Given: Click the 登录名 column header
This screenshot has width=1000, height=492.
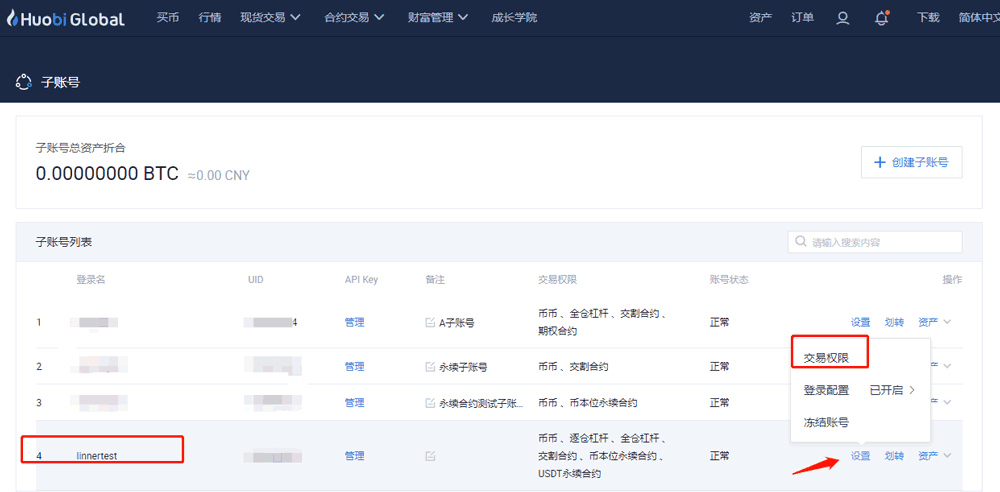Looking at the screenshot, I should pos(91,280).
